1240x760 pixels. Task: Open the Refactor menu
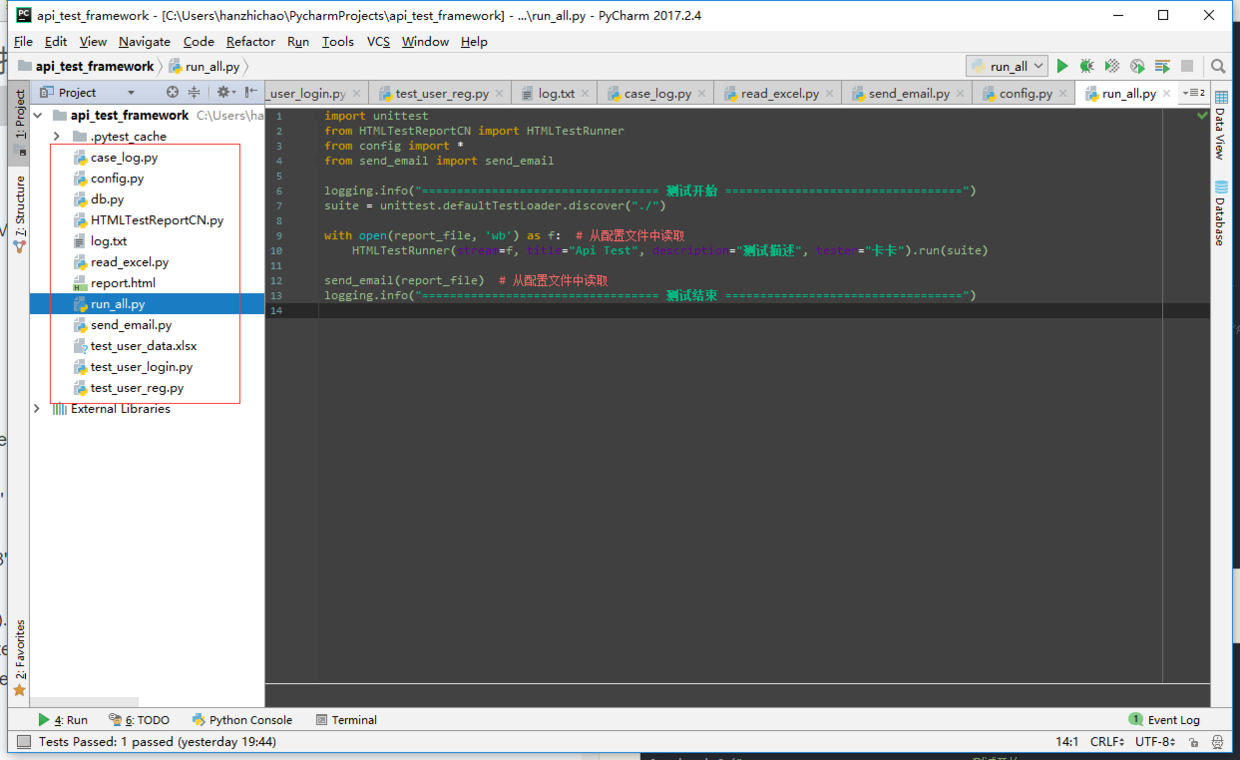[250, 41]
